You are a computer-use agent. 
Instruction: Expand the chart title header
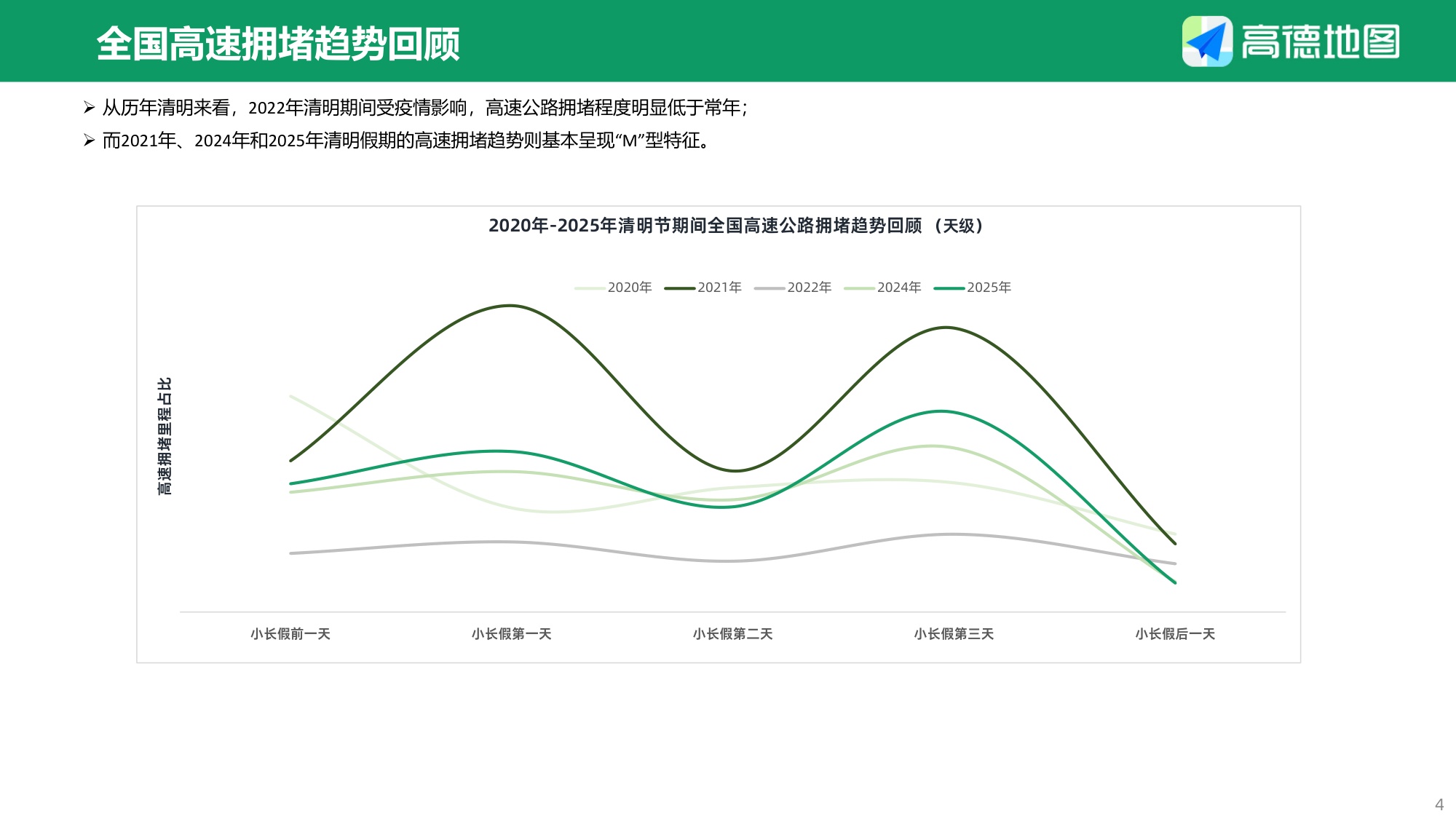[740, 226]
